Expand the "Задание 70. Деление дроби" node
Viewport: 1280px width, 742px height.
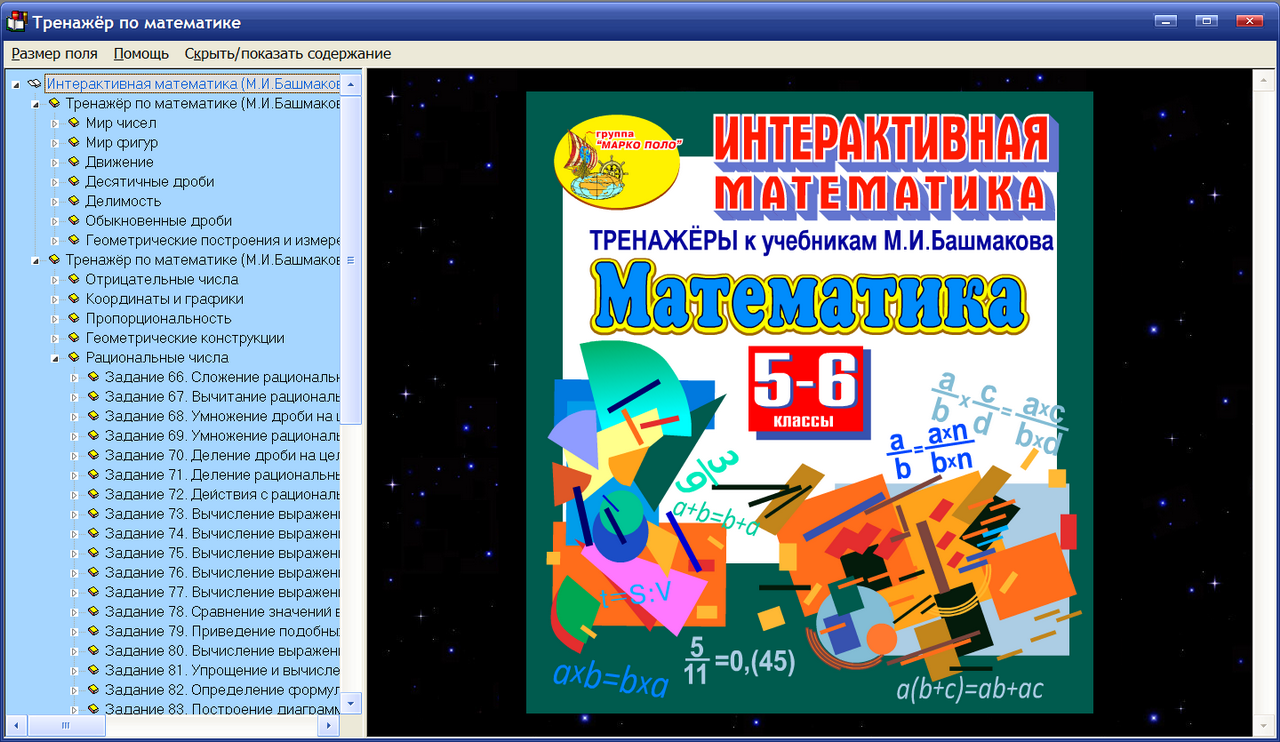coord(75,455)
